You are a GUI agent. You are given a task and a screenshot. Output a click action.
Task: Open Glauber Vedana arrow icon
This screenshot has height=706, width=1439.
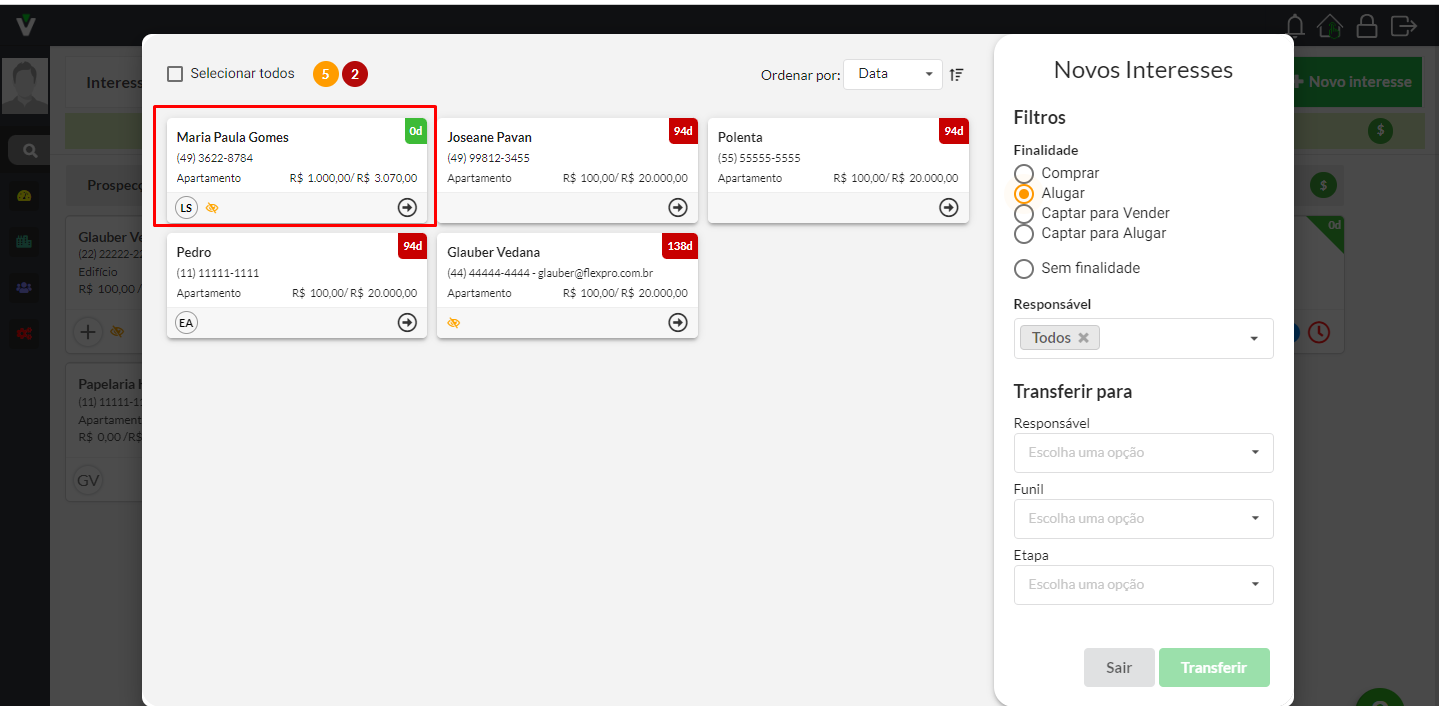678,322
